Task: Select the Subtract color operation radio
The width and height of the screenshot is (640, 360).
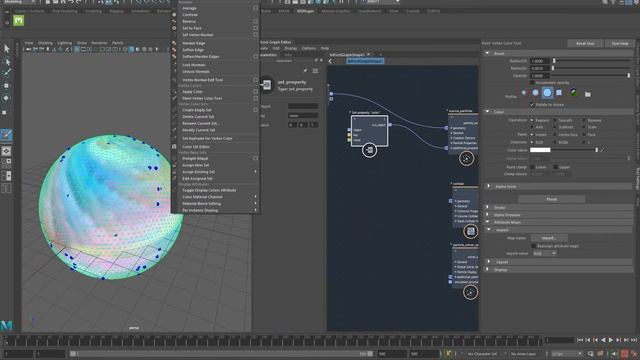Action: [555, 127]
